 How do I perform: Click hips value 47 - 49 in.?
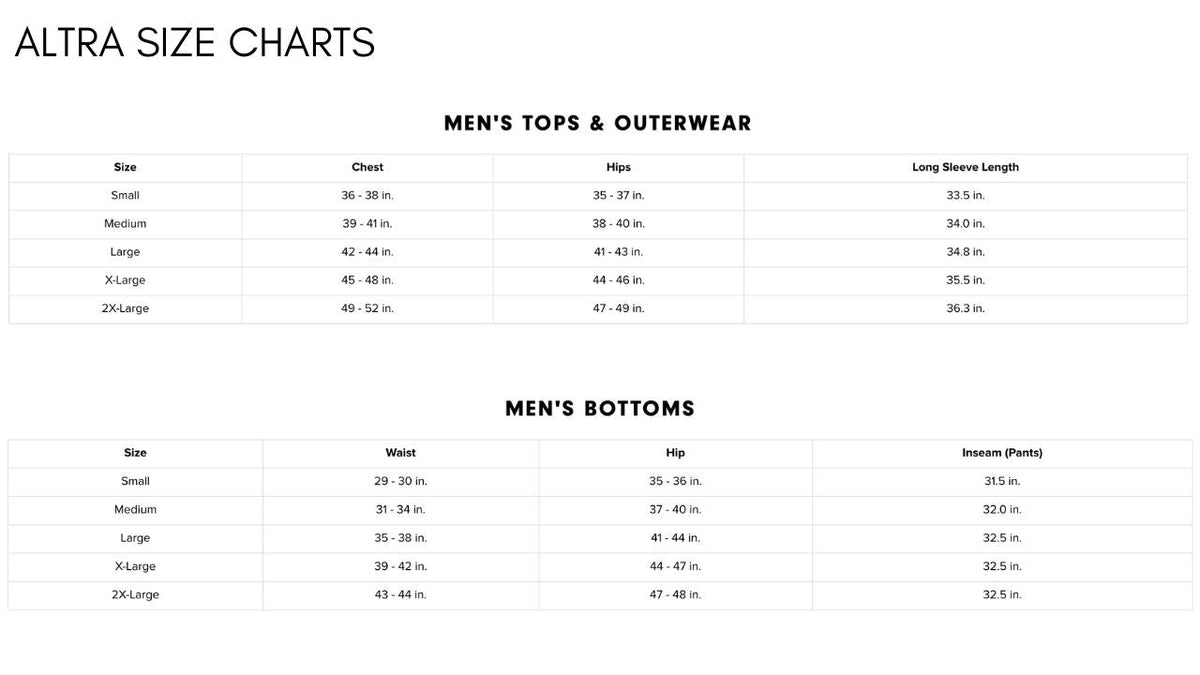[618, 309]
